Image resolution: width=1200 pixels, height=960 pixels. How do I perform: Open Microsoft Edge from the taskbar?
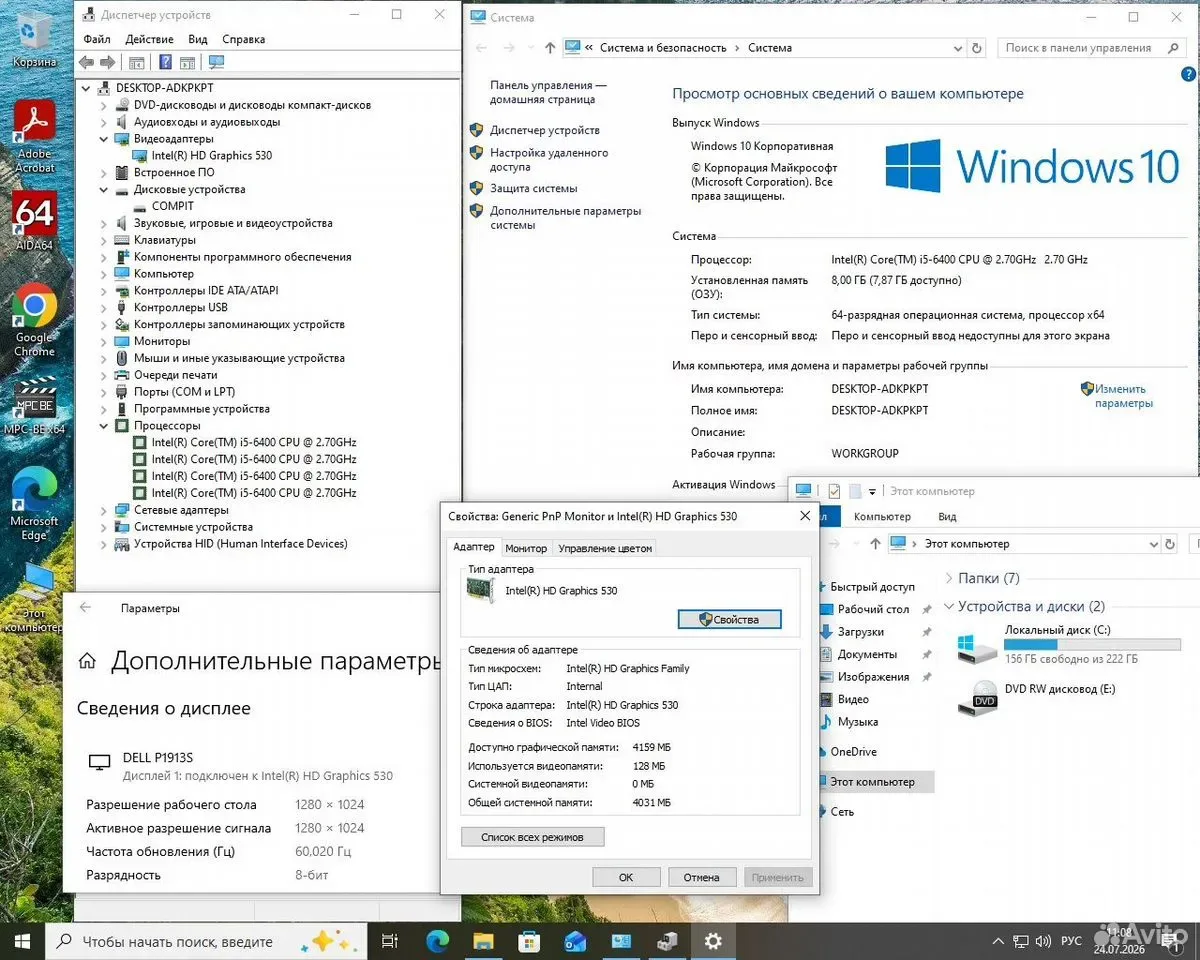point(437,941)
